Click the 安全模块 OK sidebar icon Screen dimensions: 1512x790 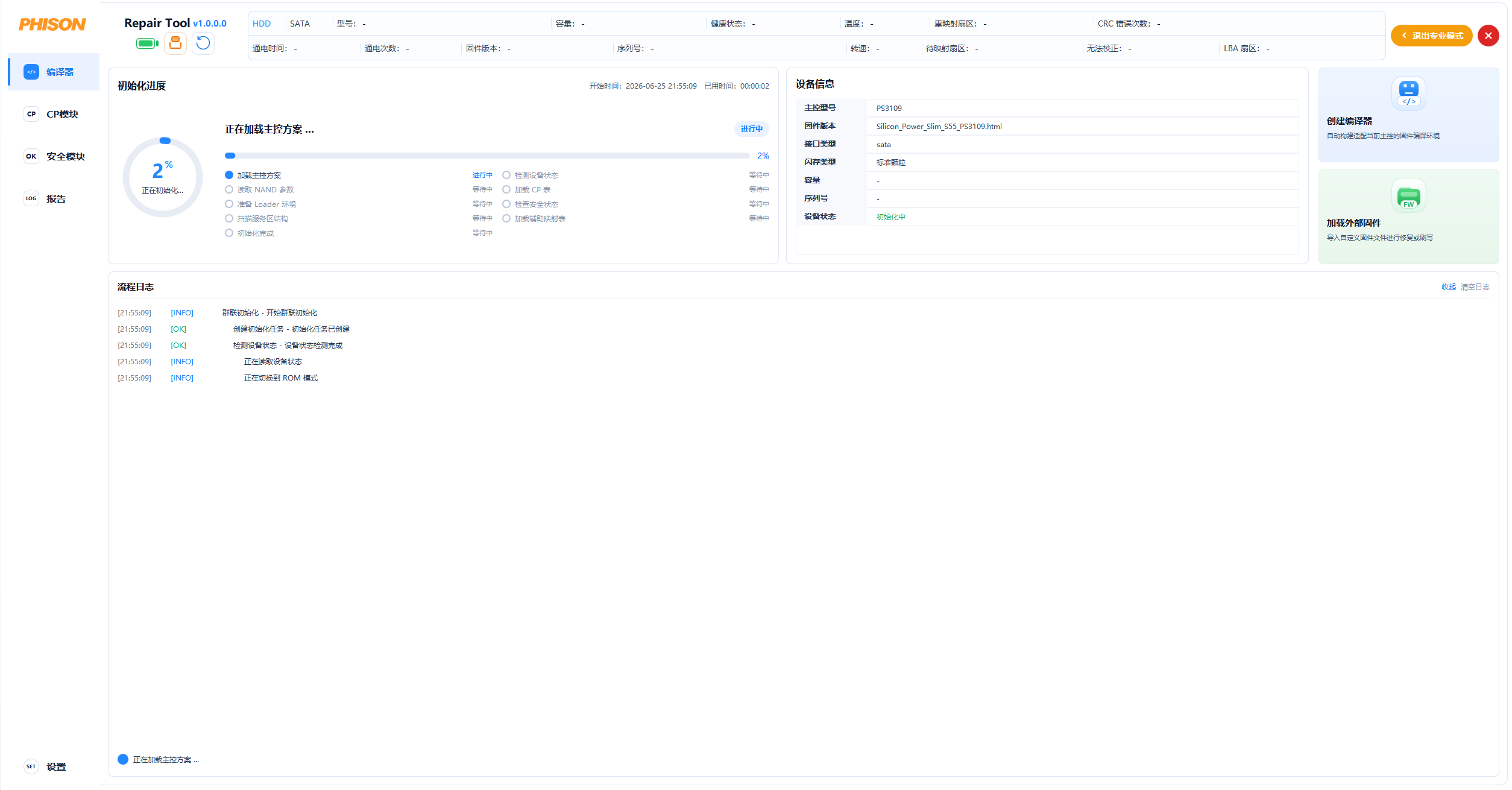tap(31, 156)
